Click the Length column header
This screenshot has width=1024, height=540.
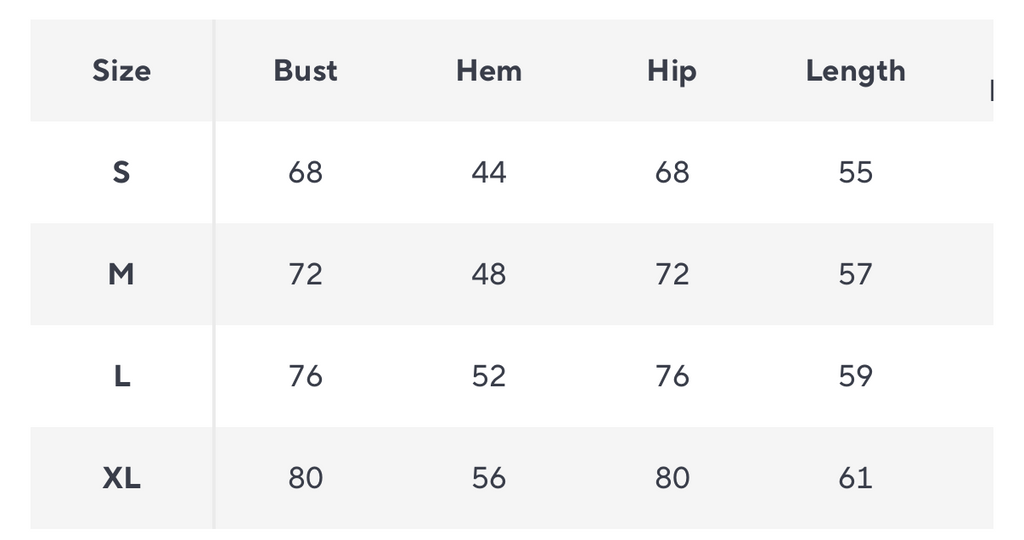pos(855,71)
